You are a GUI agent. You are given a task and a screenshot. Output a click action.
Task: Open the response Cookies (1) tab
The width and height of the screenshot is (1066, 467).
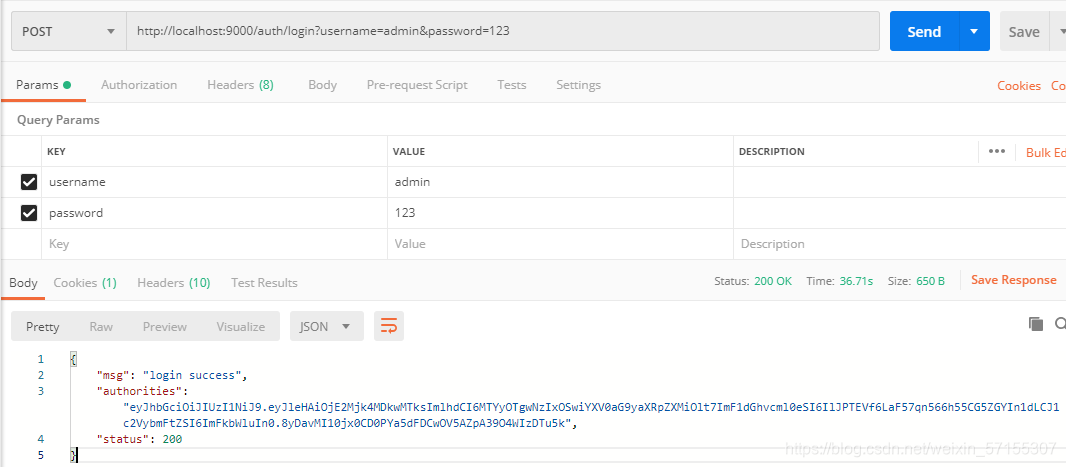pos(85,283)
